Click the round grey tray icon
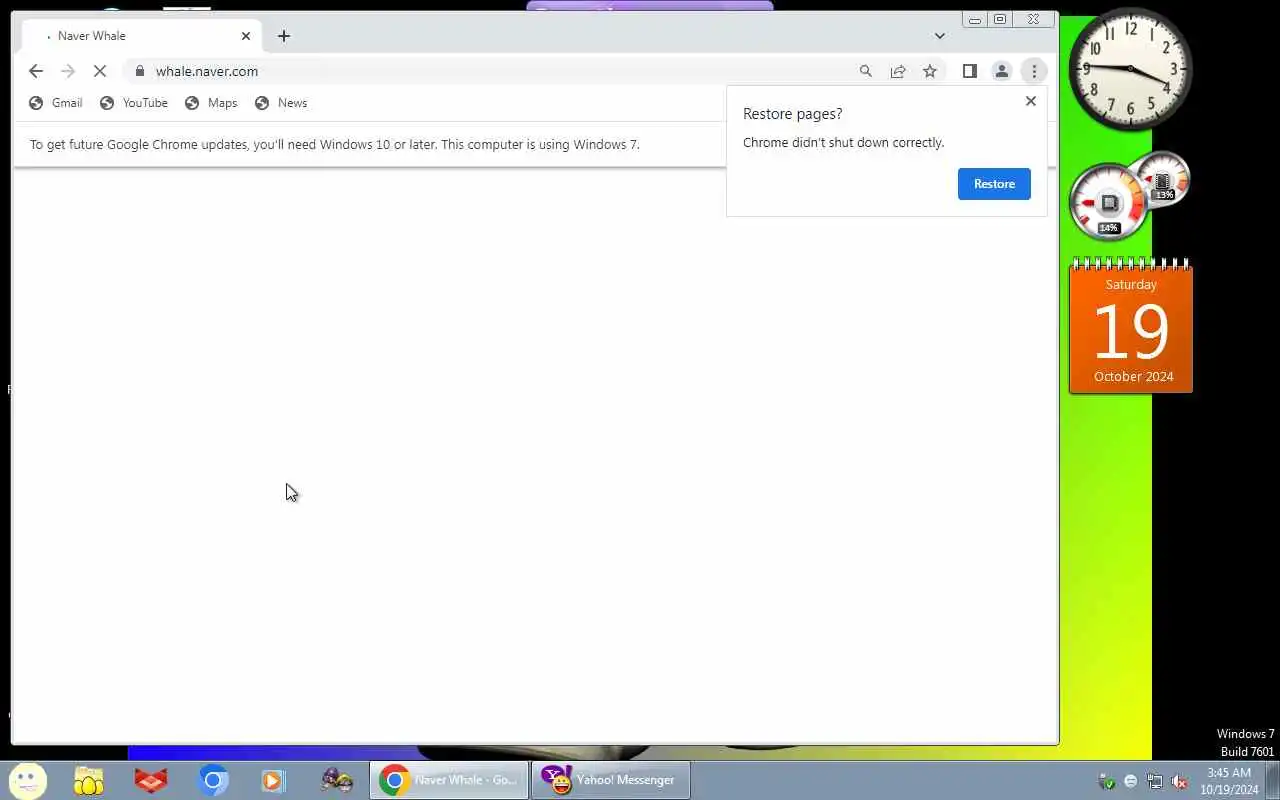The height and width of the screenshot is (800, 1280). [1131, 781]
